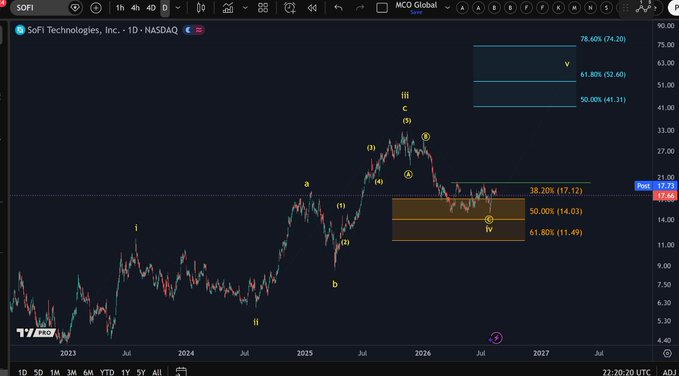Switch to the 4h interval

click(135, 8)
